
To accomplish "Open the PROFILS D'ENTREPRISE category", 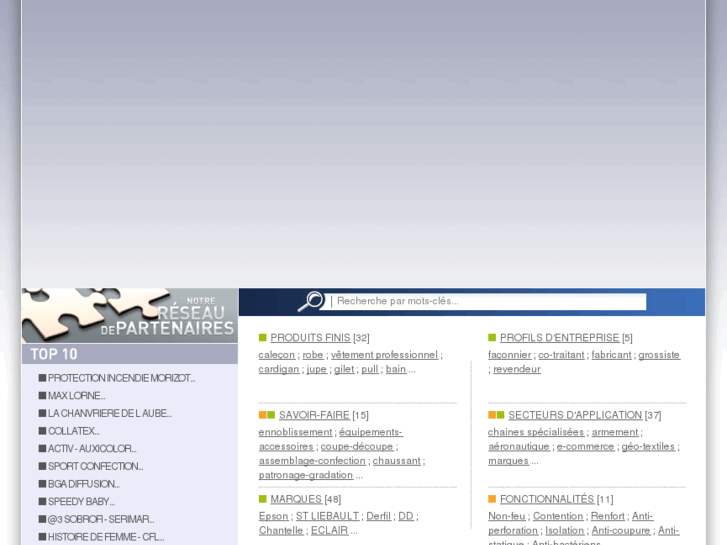I will point(560,338).
